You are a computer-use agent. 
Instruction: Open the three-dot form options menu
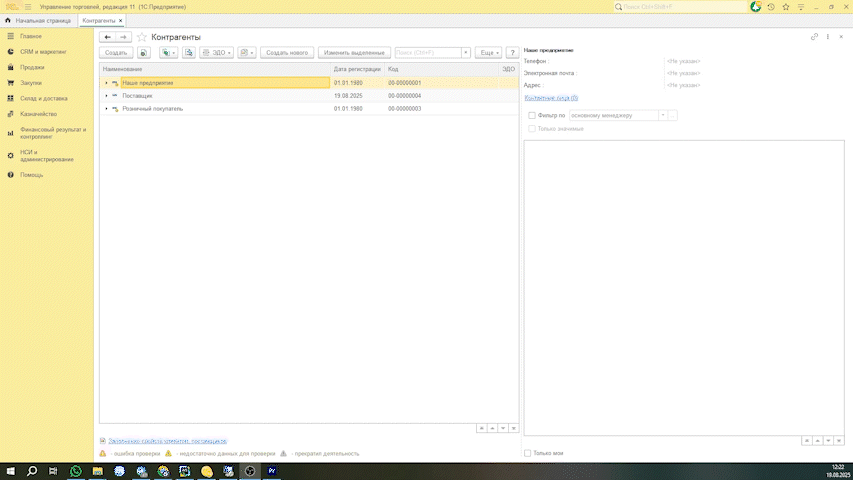[x=828, y=37]
